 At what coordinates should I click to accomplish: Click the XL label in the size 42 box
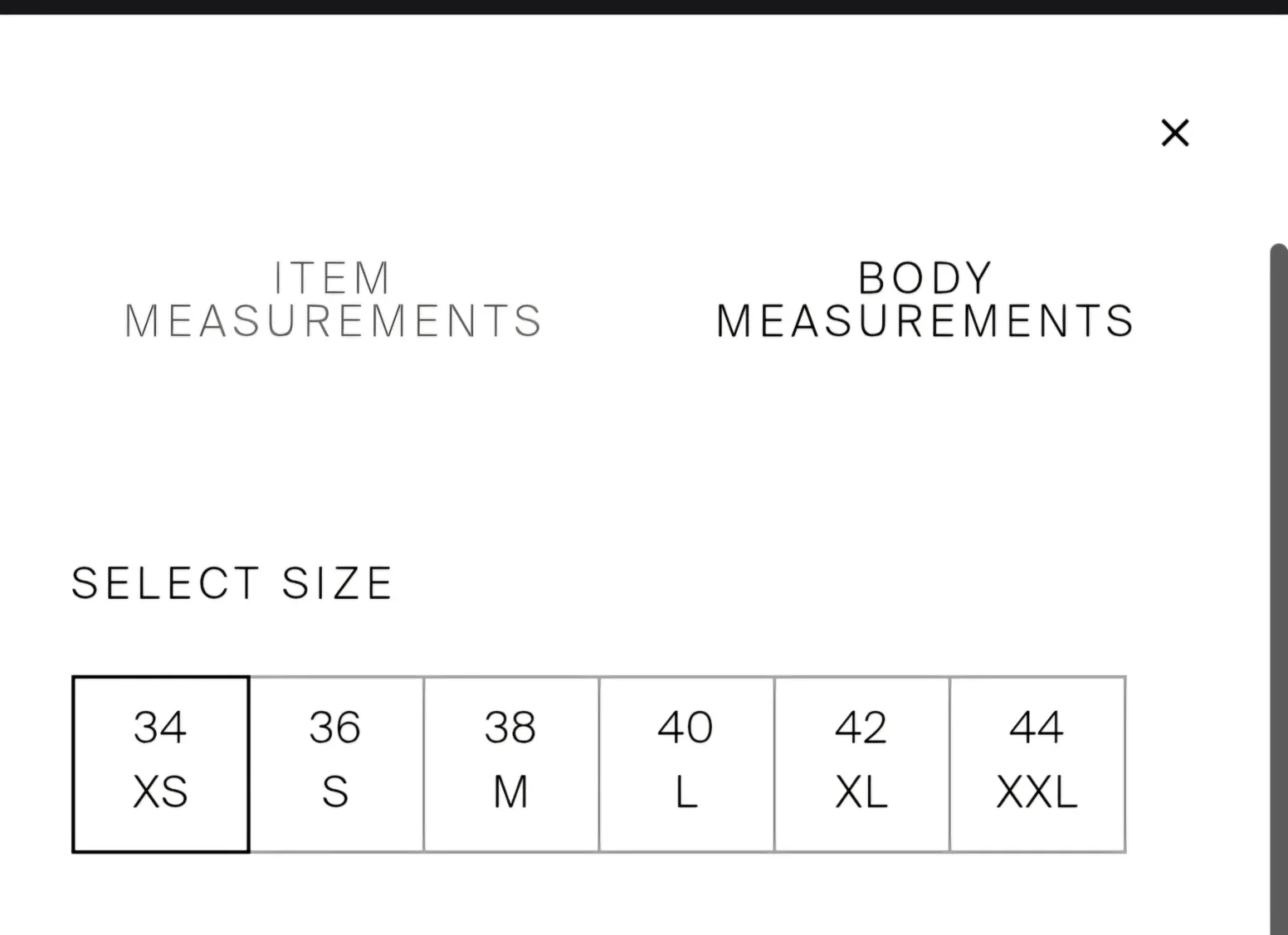(861, 792)
